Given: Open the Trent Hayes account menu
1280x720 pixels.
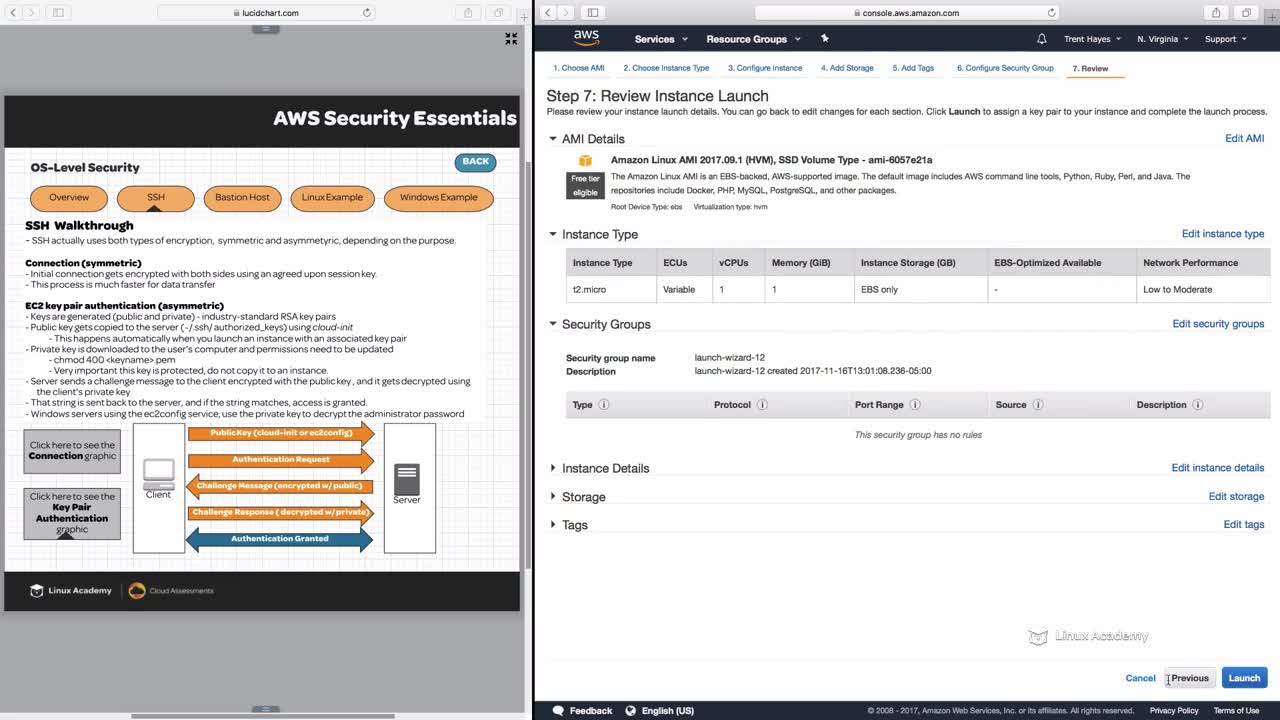Looking at the screenshot, I should click(x=1092, y=39).
